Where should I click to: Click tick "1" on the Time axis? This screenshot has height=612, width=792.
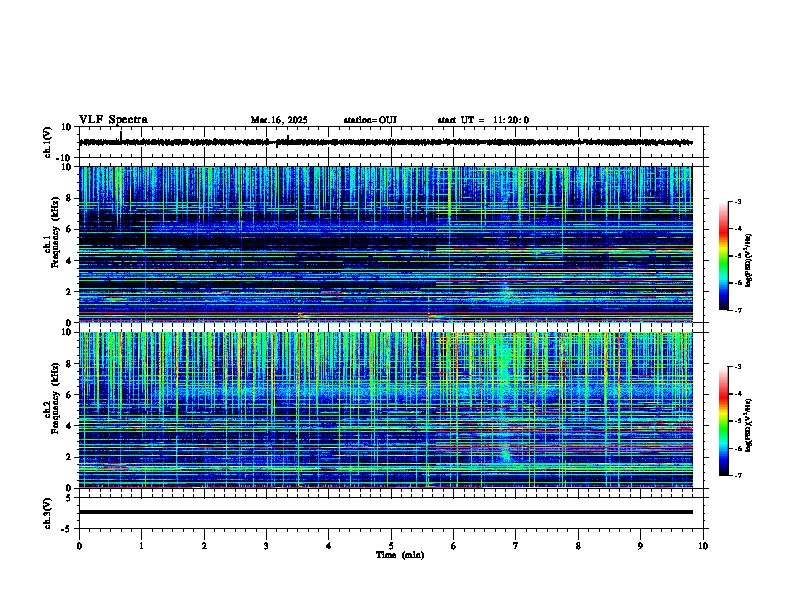(x=141, y=546)
